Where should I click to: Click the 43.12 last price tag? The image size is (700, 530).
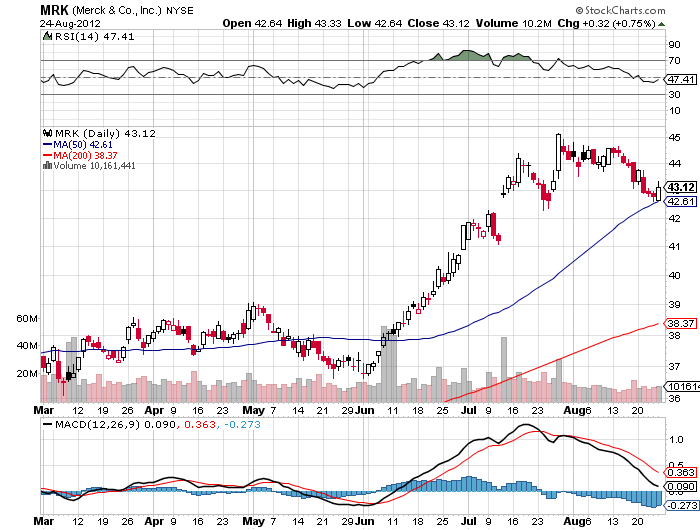click(x=681, y=187)
